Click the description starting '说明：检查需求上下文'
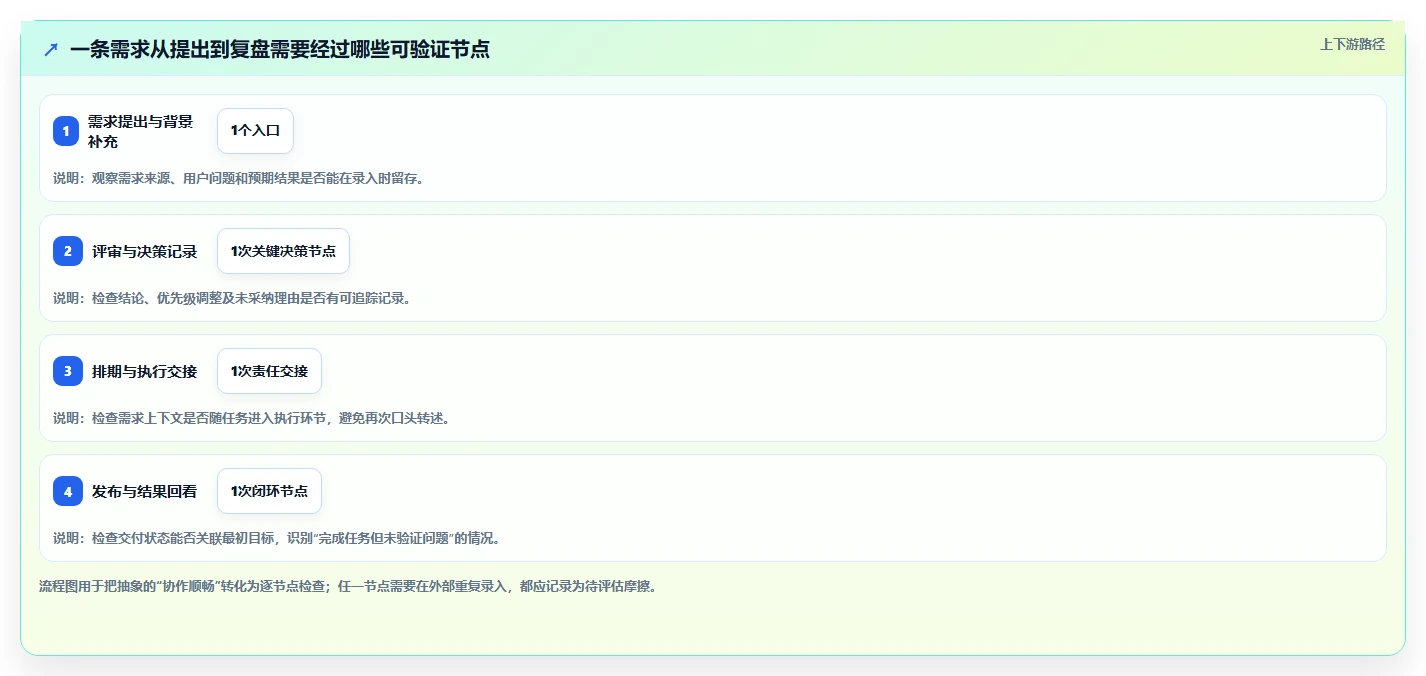Image resolution: width=1426 pixels, height=676 pixels. pos(251,418)
